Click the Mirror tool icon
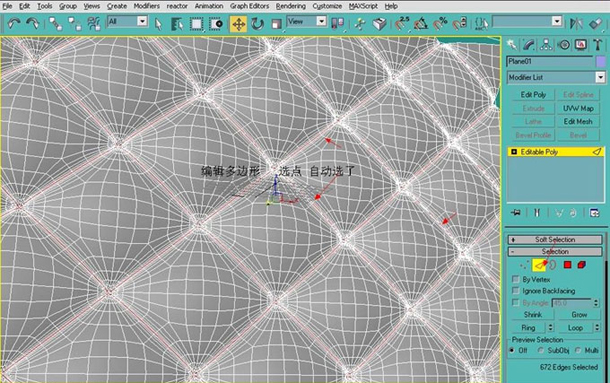 [x=576, y=24]
